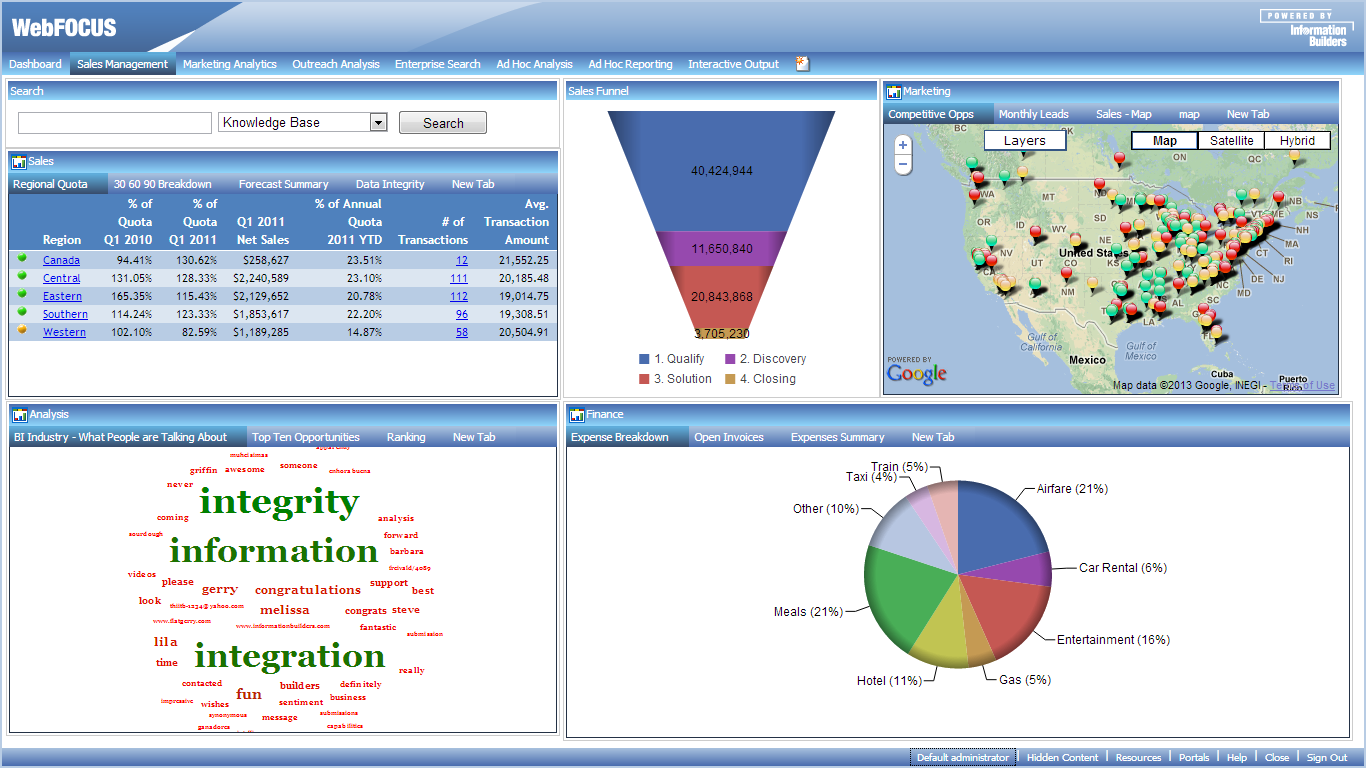This screenshot has width=1366, height=768.
Task: Open the Knowledge Base dropdown
Action: click(x=378, y=123)
